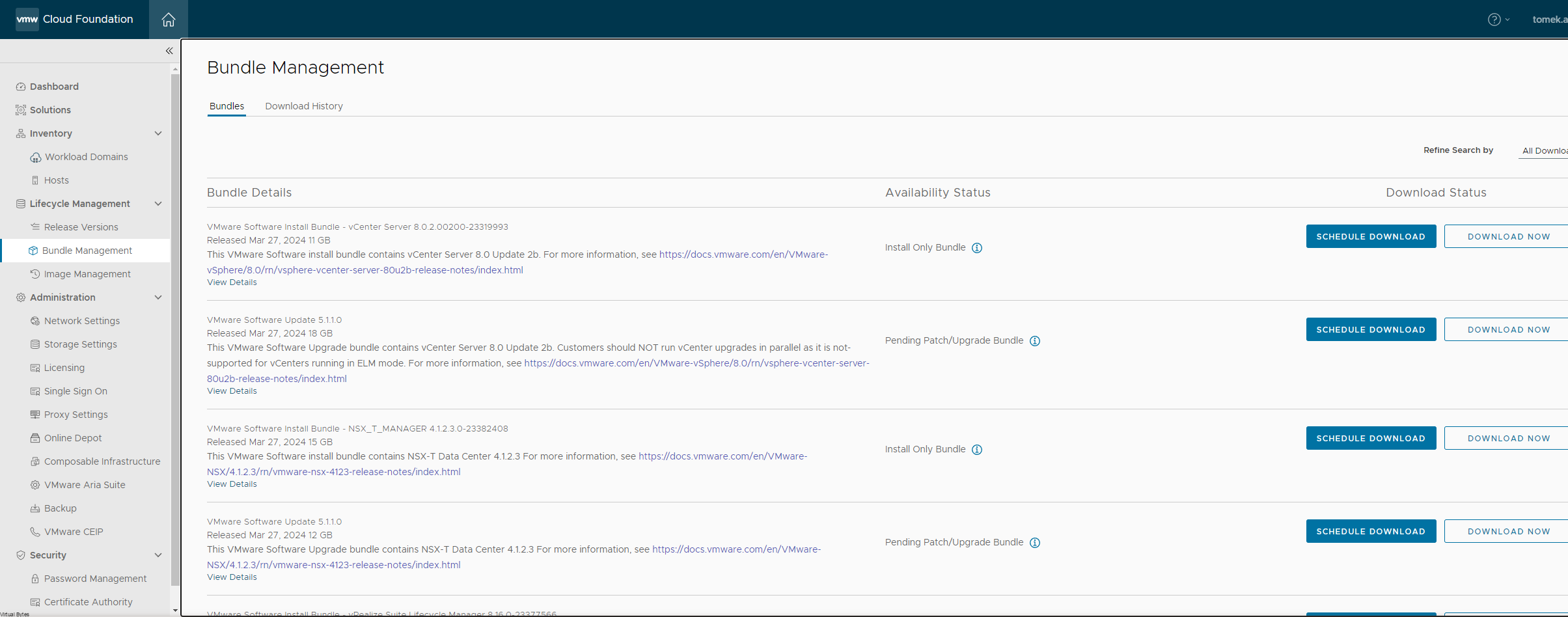Show info for 12 GB Pending Patch/Upgrade Bundle
Image resolution: width=1568 pixels, height=617 pixels.
[1035, 543]
